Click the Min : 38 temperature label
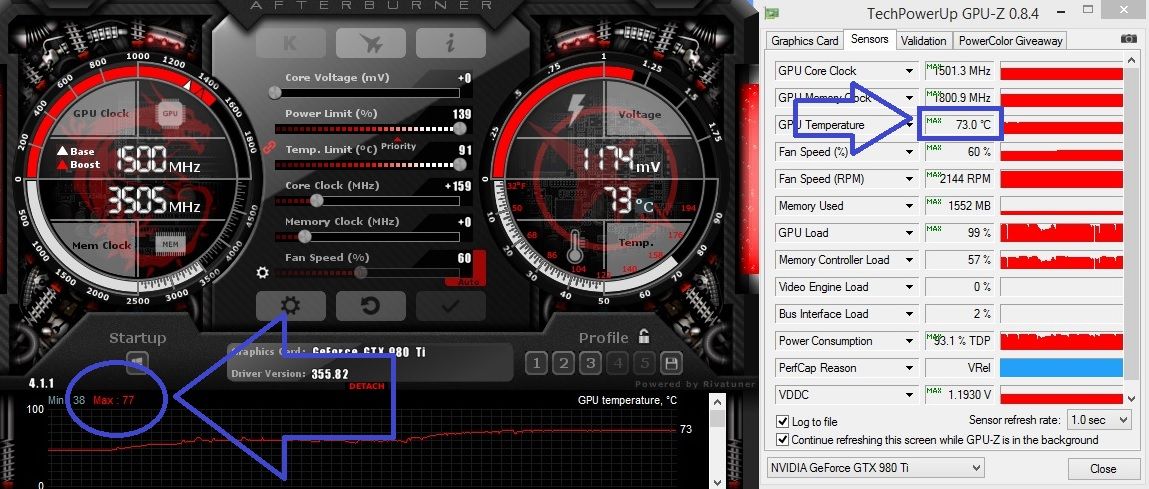Screen dimensions: 1149x489 (67, 400)
